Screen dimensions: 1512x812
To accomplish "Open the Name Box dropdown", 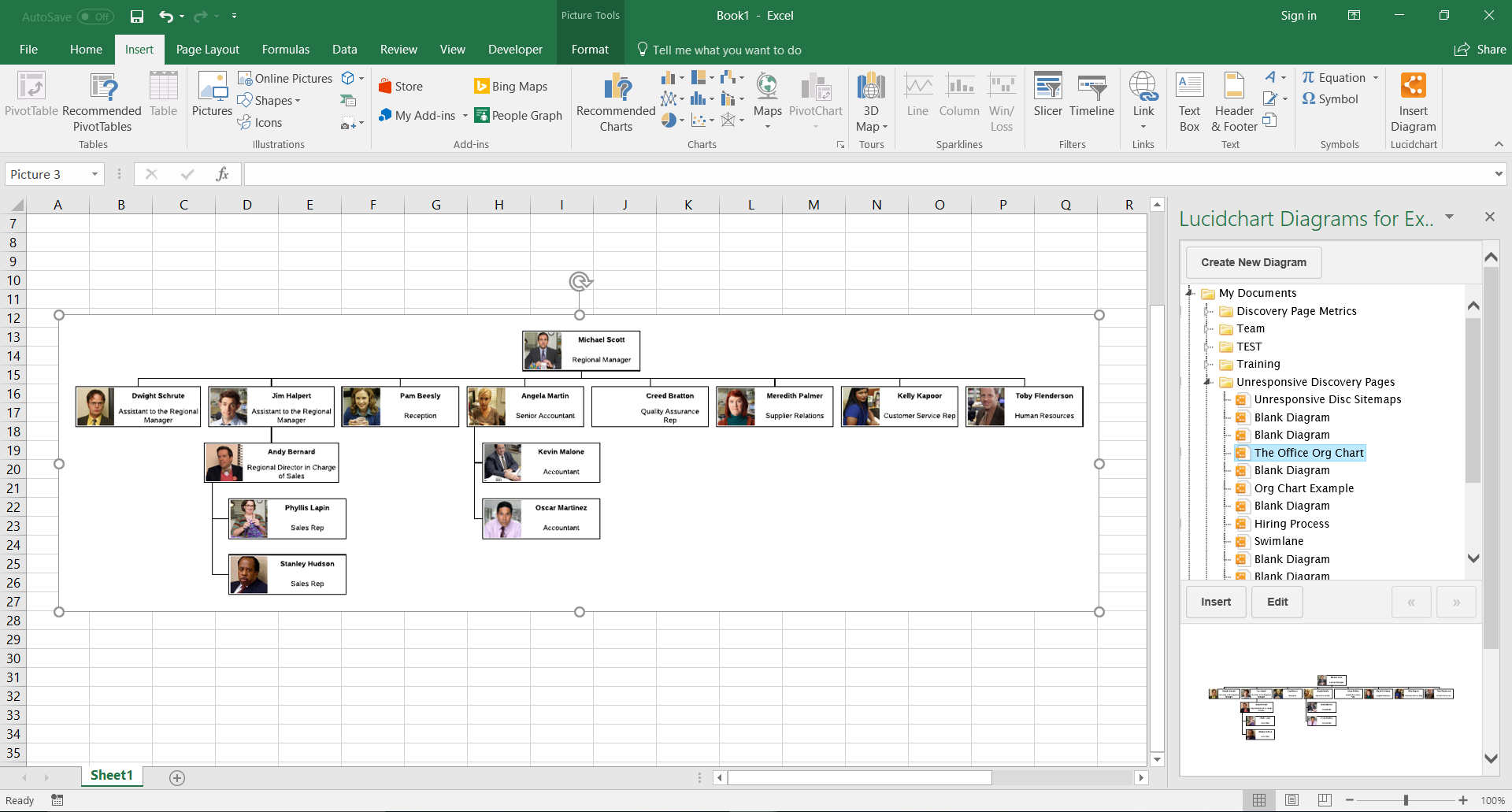I will pos(94,174).
